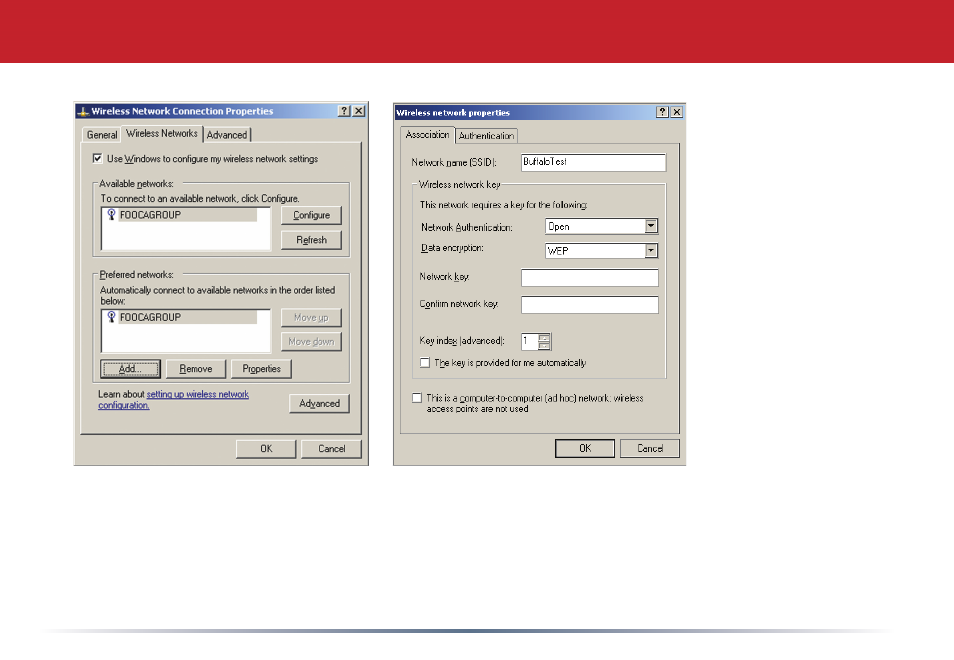The image size is (954, 660).
Task: Select FOOCAGROUP network icon in Available networks
Action: click(111, 214)
